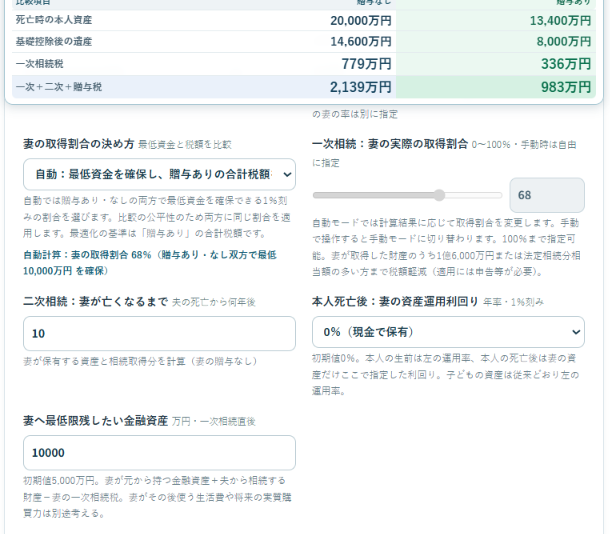Select the 20,000万円 value in 死亡時の本人資産 row

point(361,21)
